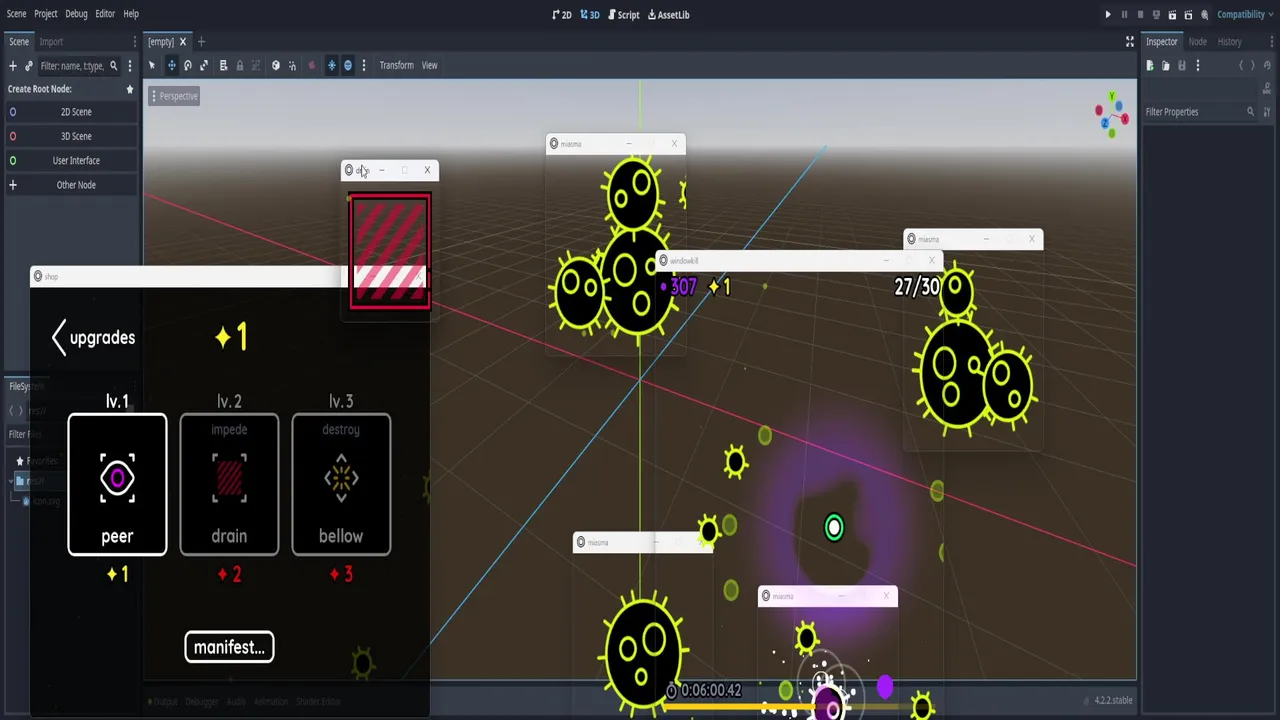The width and height of the screenshot is (1280, 720).
Task: Open Scene dock extra options dots
Action: (x=130, y=66)
